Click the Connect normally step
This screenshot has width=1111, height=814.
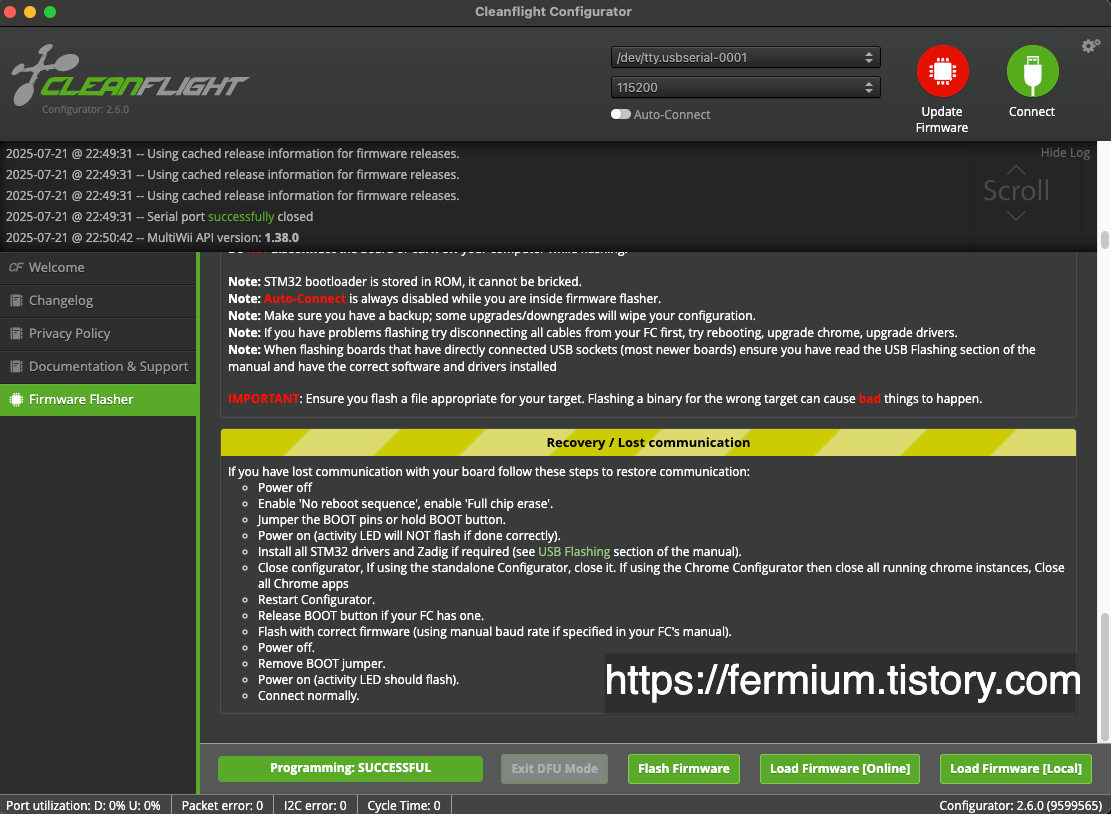coord(308,696)
